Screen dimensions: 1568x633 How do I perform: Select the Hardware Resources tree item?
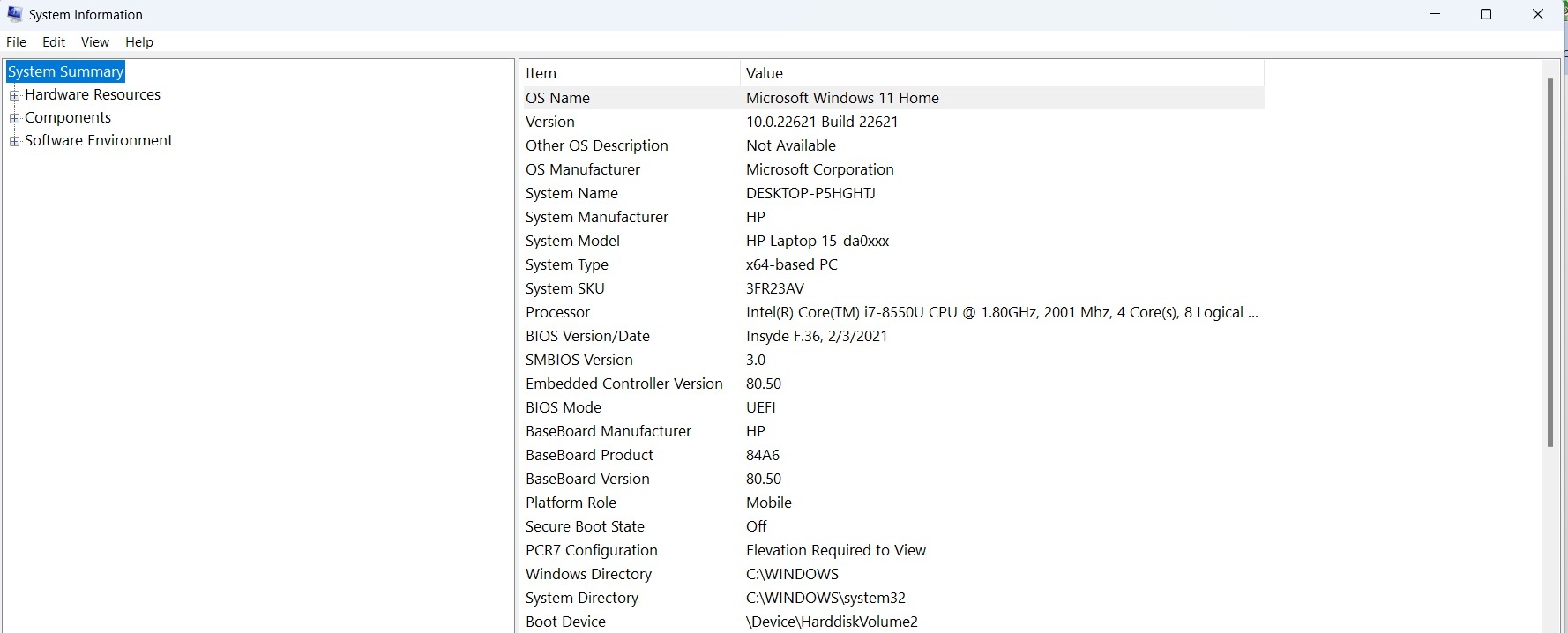93,94
